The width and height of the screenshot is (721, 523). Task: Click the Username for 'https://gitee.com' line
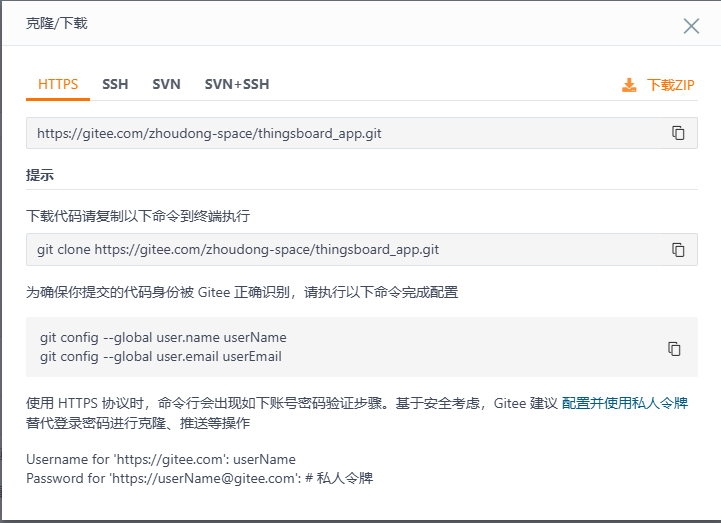(x=161, y=459)
